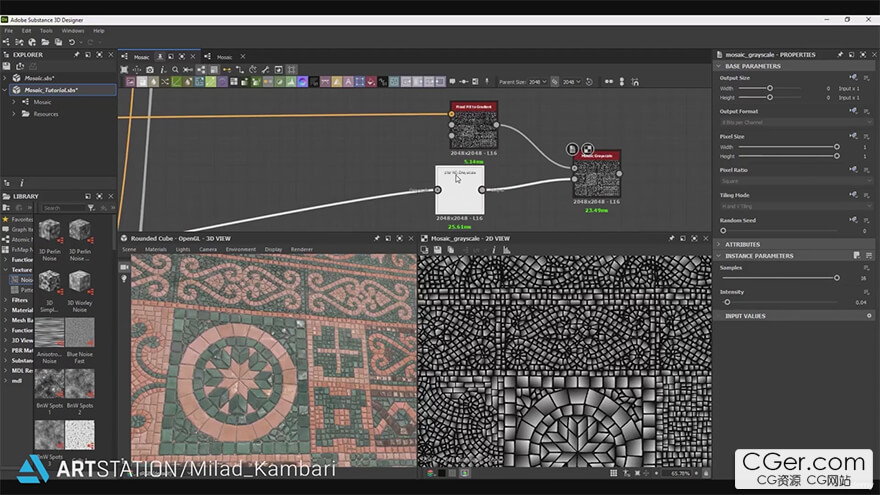Maximize the Library panel with expand icon
Image resolution: width=880 pixels, height=495 pixels.
click(x=99, y=196)
